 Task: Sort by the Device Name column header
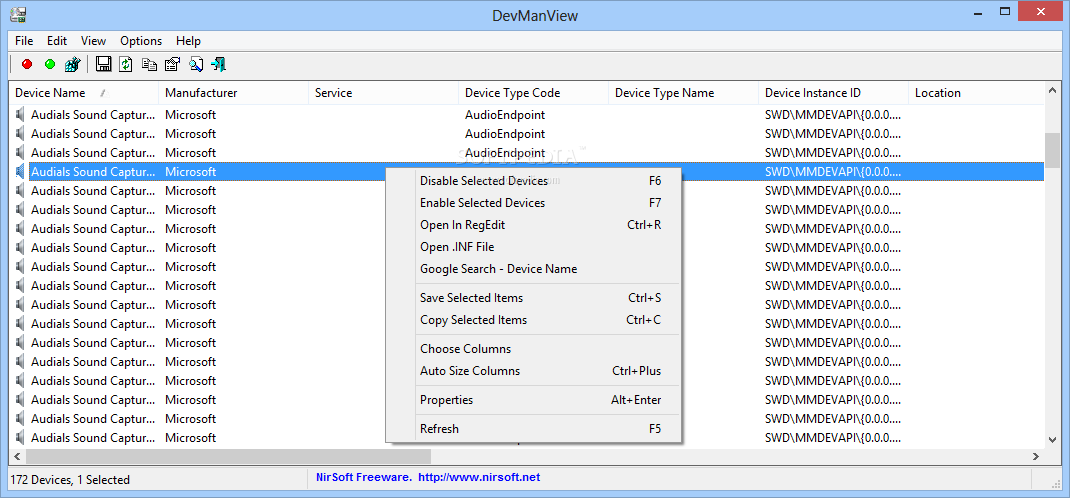click(x=83, y=93)
